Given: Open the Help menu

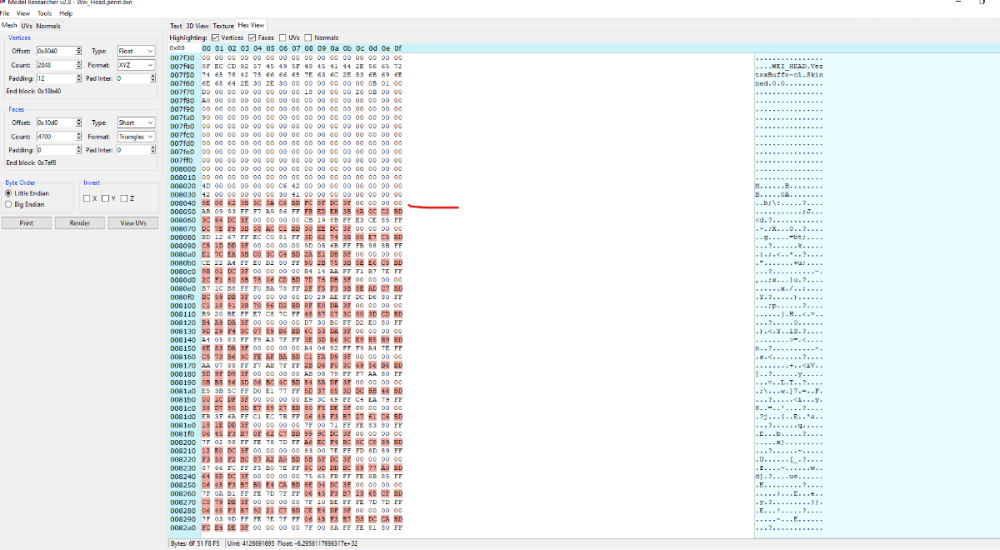Looking at the screenshot, I should [66, 13].
